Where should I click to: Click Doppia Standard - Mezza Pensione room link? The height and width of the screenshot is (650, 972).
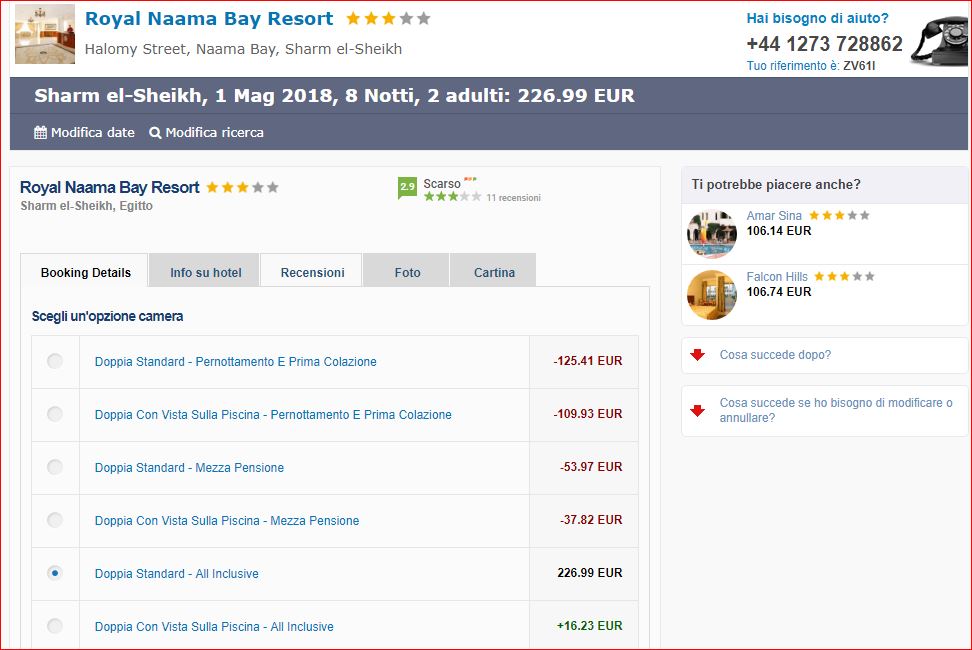pos(189,468)
